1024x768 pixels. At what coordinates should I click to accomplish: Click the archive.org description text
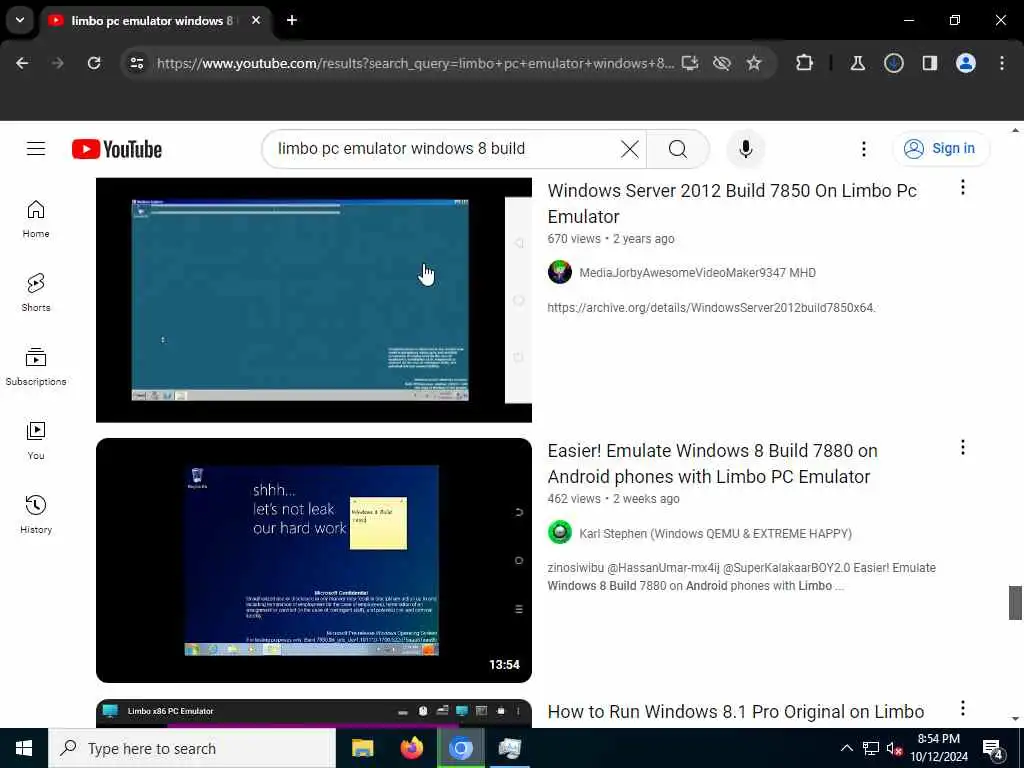pos(711,308)
